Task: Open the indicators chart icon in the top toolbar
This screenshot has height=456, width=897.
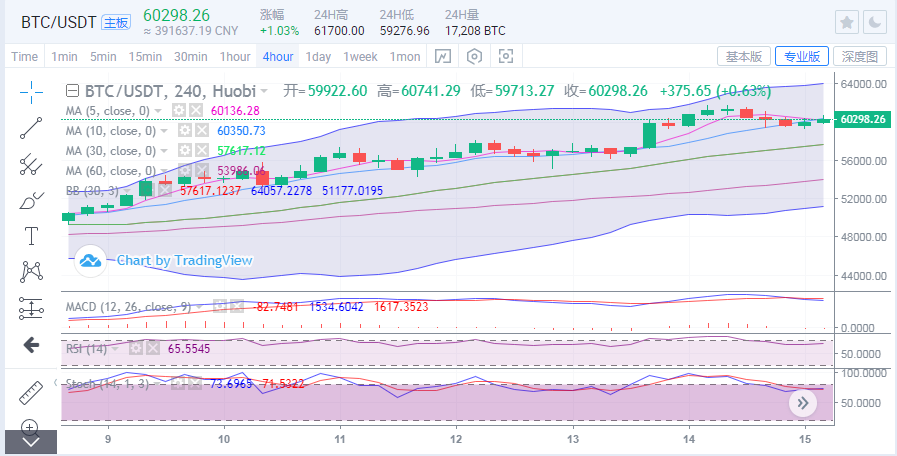Action: click(x=443, y=56)
